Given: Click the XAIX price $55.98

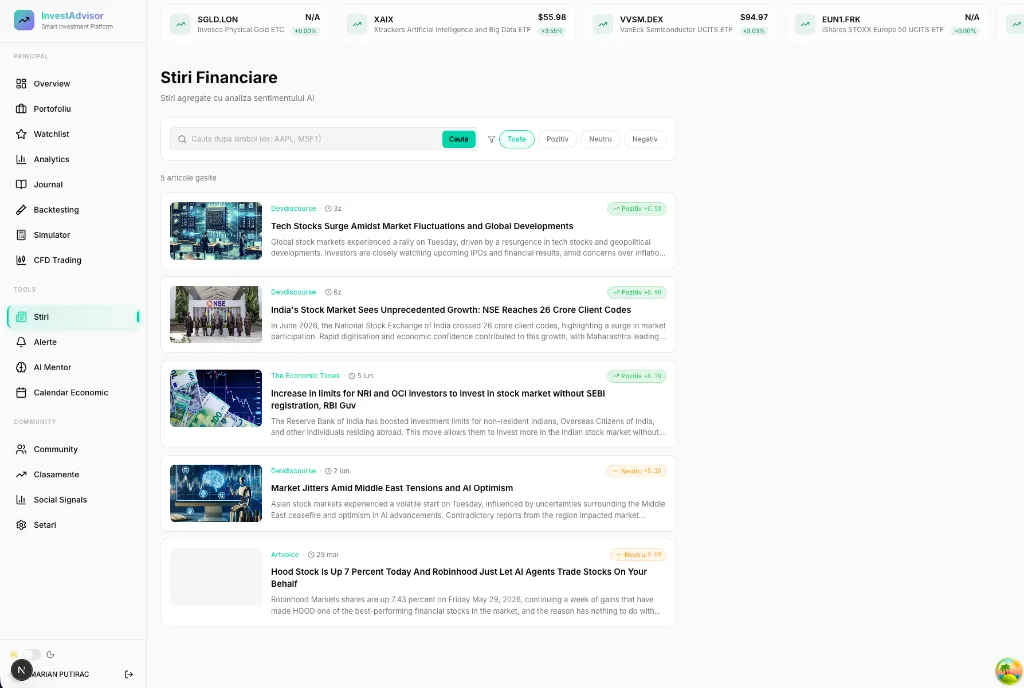Looking at the screenshot, I should [552, 18].
